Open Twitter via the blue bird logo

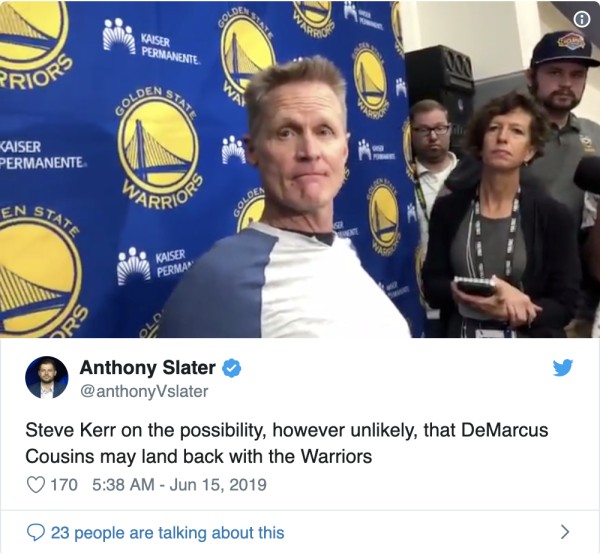click(562, 367)
